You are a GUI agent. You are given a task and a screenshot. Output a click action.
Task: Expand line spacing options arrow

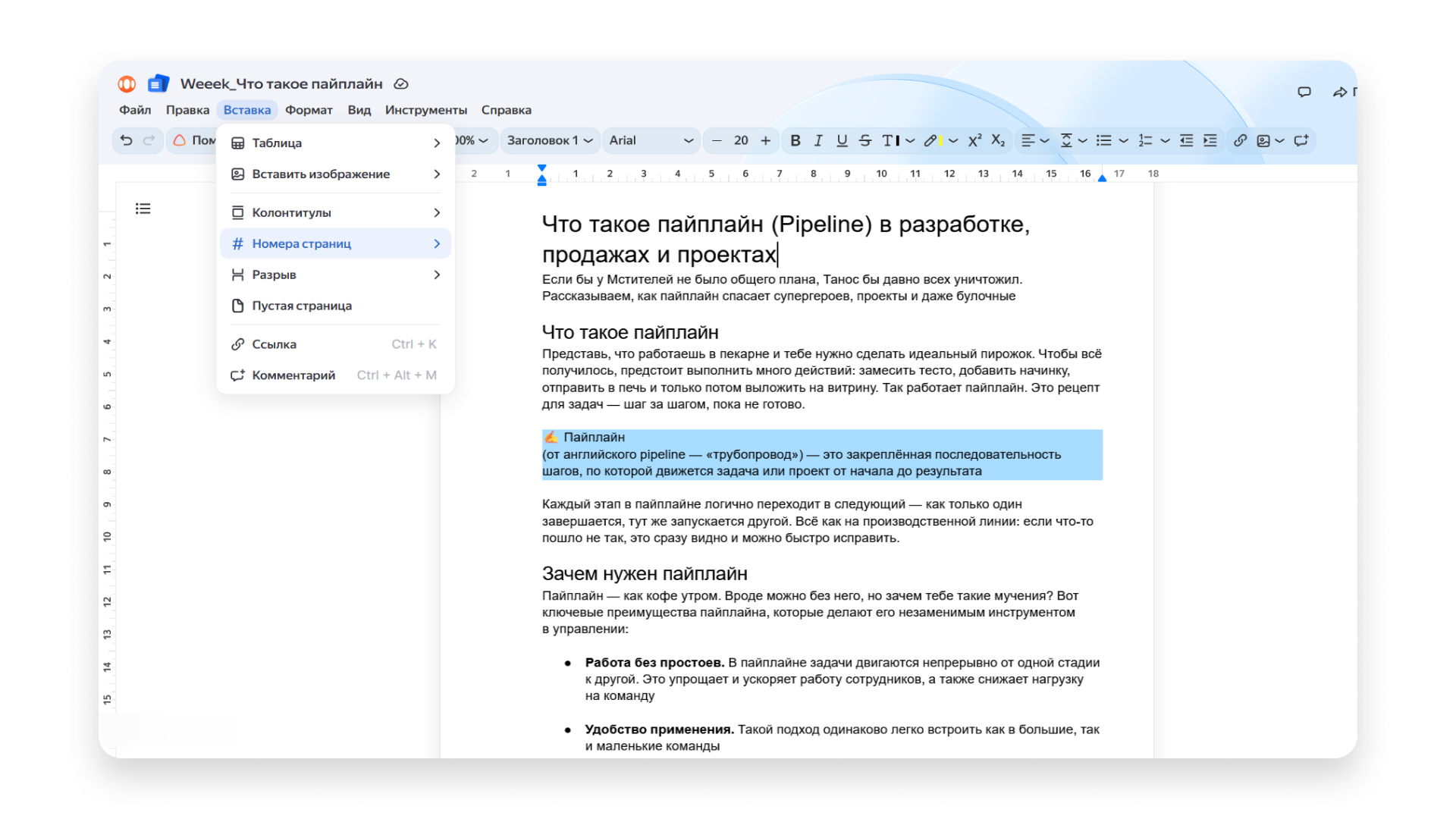1083,141
